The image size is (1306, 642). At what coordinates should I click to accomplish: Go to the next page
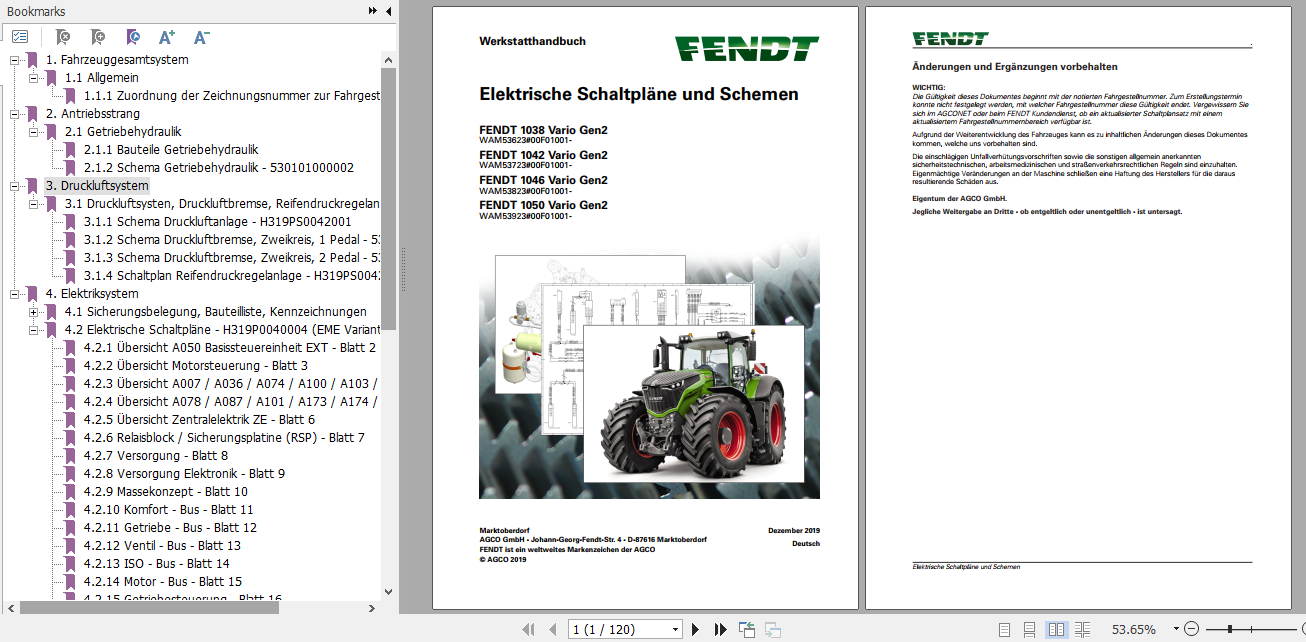696,630
